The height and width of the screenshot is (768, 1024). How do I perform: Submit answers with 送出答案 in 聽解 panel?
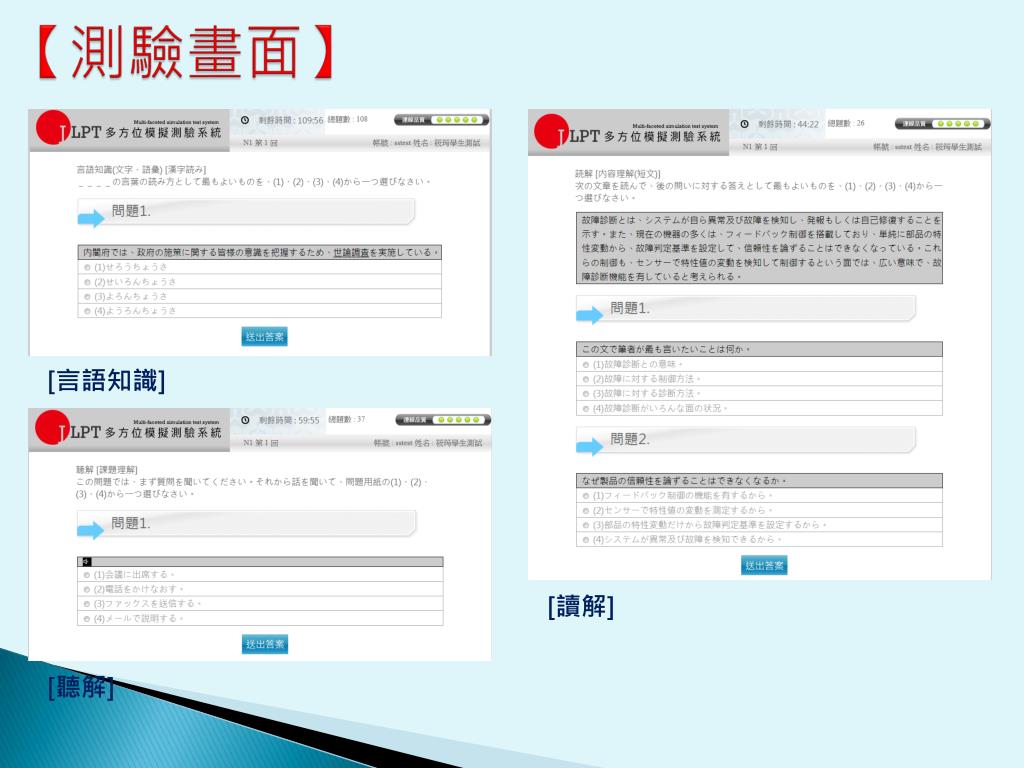264,645
